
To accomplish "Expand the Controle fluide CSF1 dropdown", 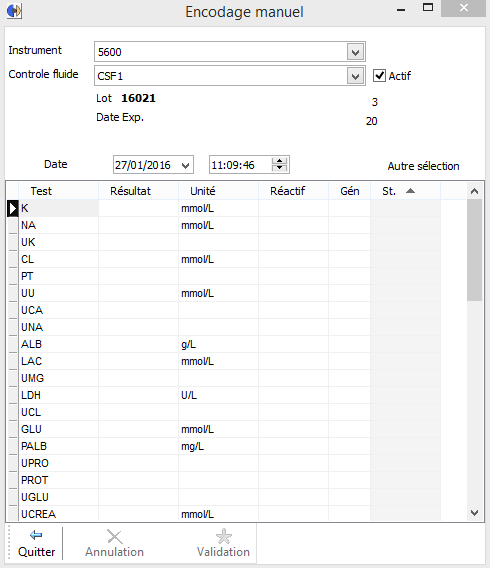I will [355, 76].
